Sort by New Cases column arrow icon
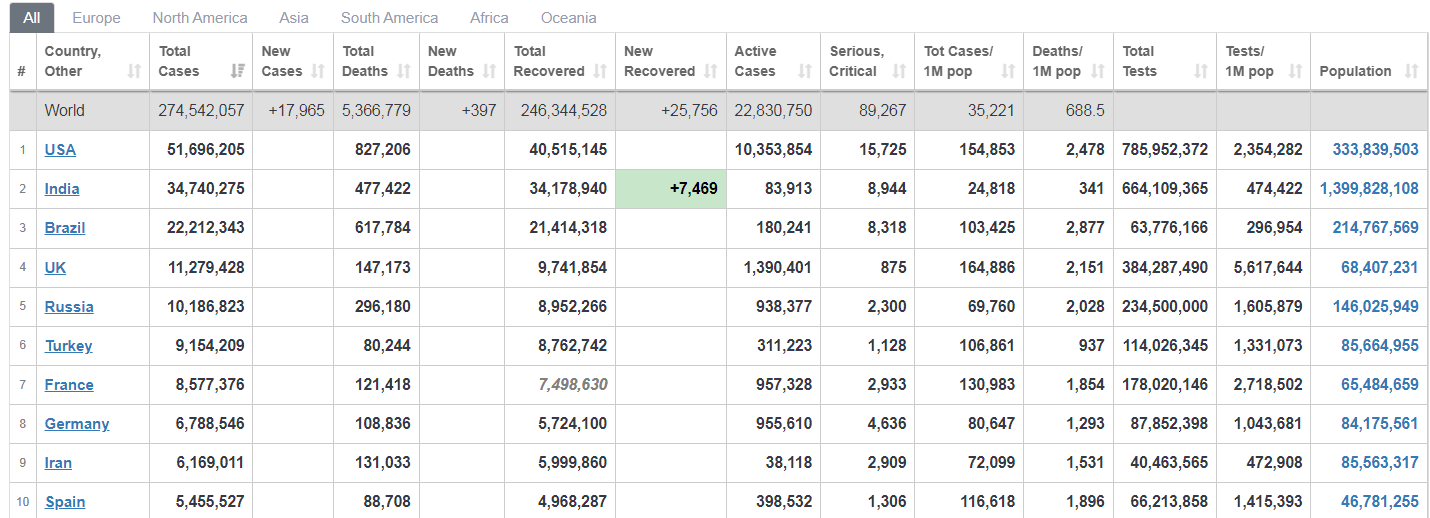The image size is (1430, 518). tap(318, 71)
